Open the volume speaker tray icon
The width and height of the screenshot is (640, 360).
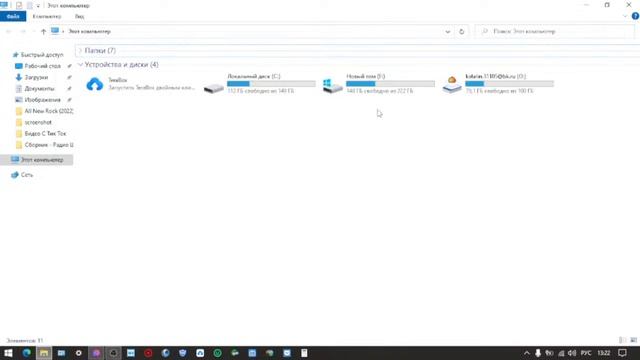(x=572, y=353)
